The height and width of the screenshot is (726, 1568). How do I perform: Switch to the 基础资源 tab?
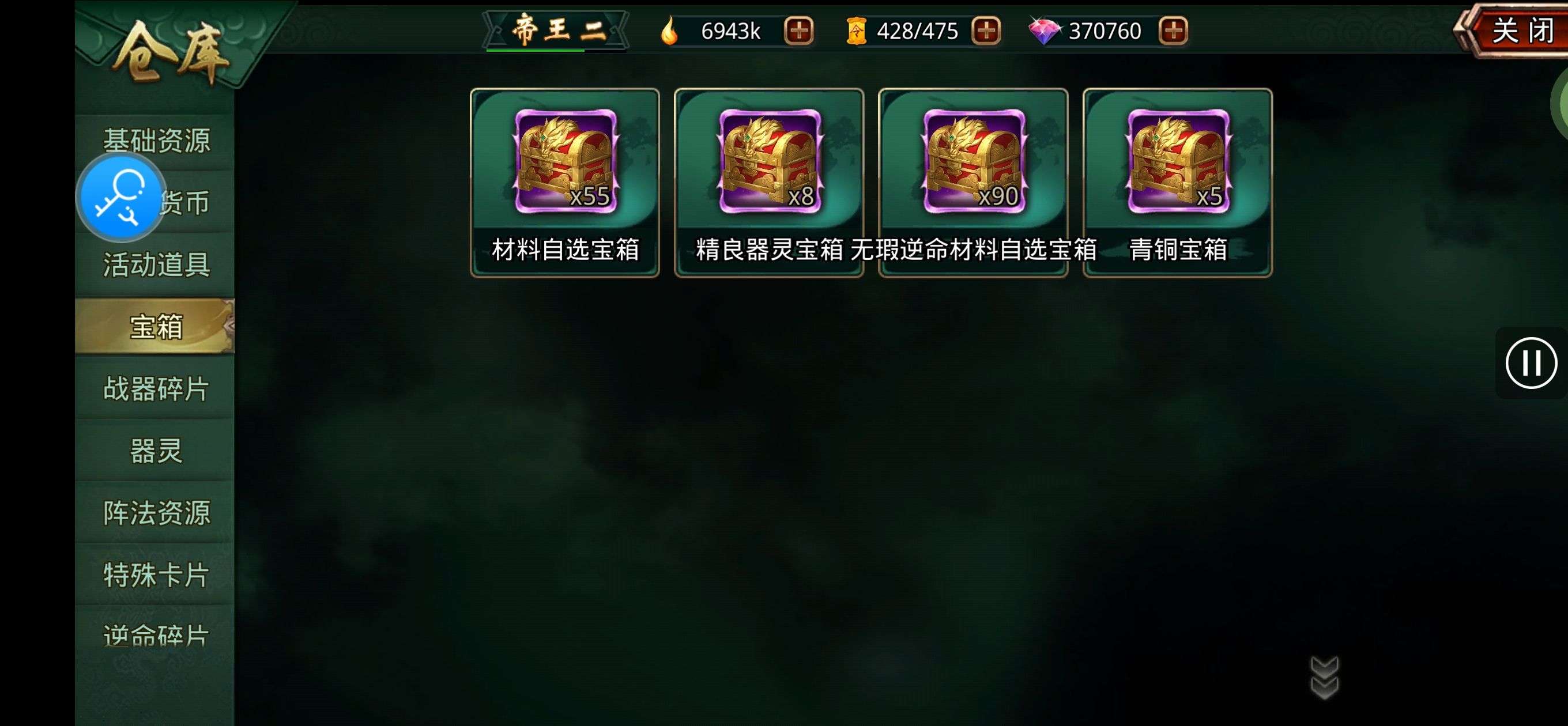click(x=155, y=141)
